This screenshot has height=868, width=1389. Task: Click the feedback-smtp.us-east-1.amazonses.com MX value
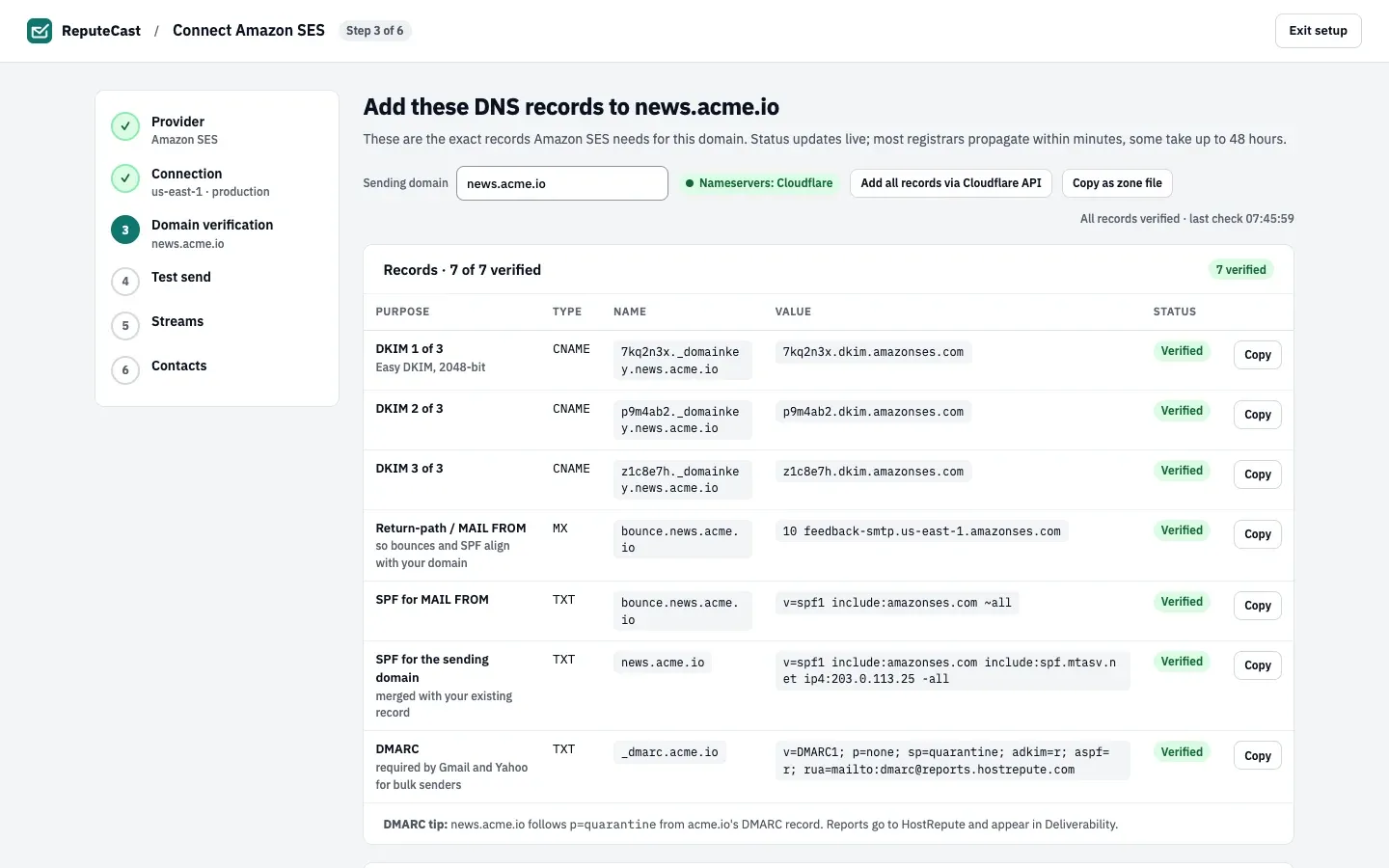921,531
